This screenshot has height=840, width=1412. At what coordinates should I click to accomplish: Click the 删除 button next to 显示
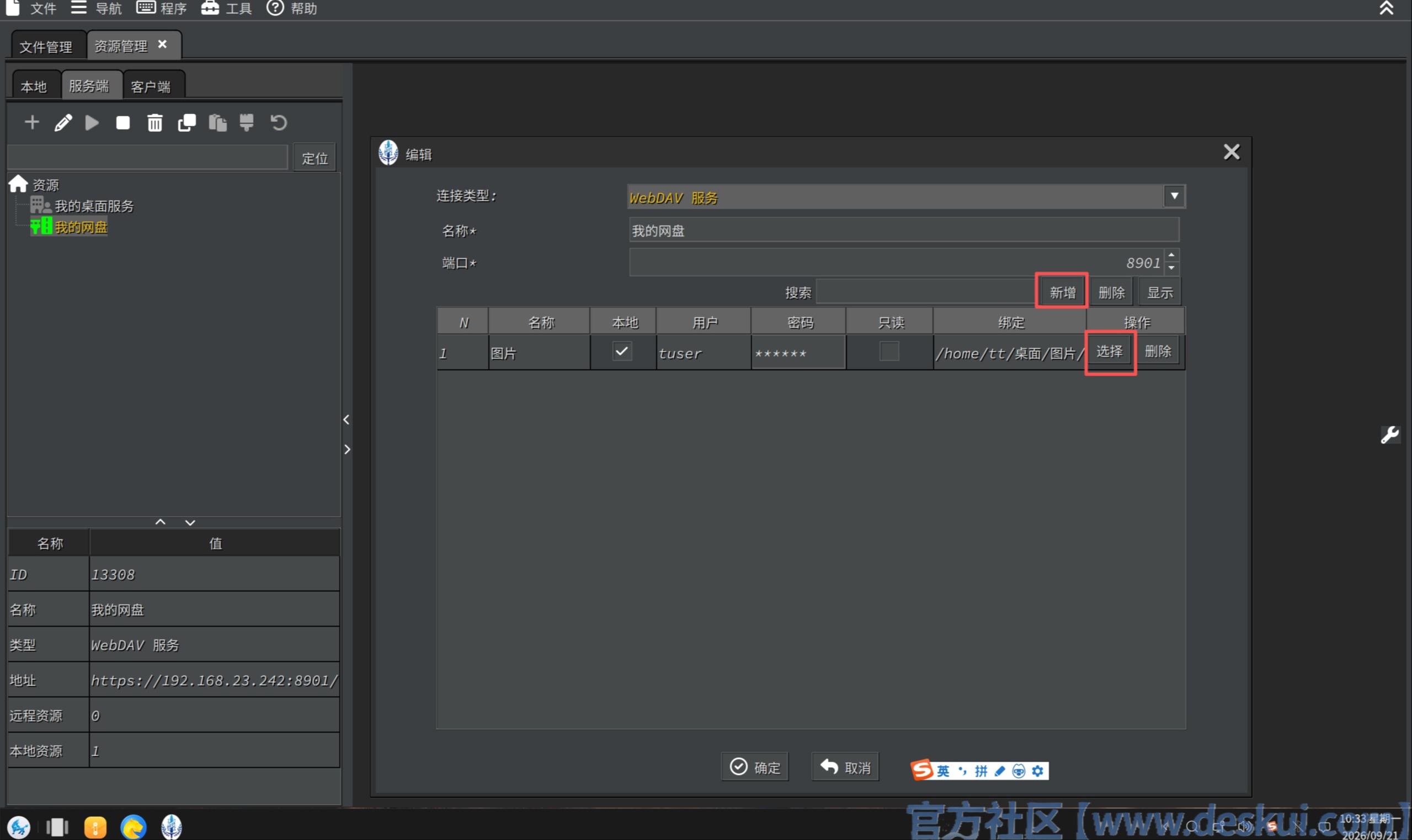[1111, 292]
